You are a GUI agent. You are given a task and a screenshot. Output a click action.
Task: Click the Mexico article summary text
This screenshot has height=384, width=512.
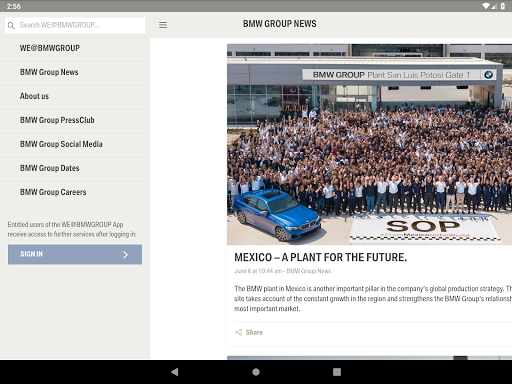tap(373, 299)
